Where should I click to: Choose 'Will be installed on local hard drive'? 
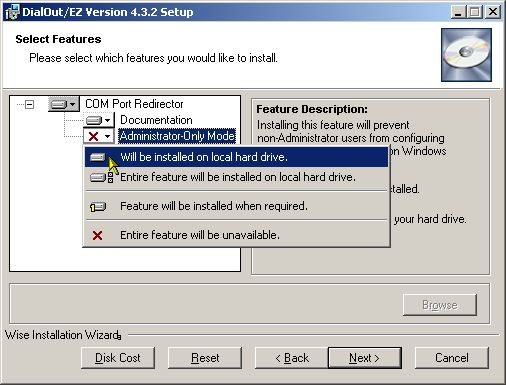coord(236,157)
